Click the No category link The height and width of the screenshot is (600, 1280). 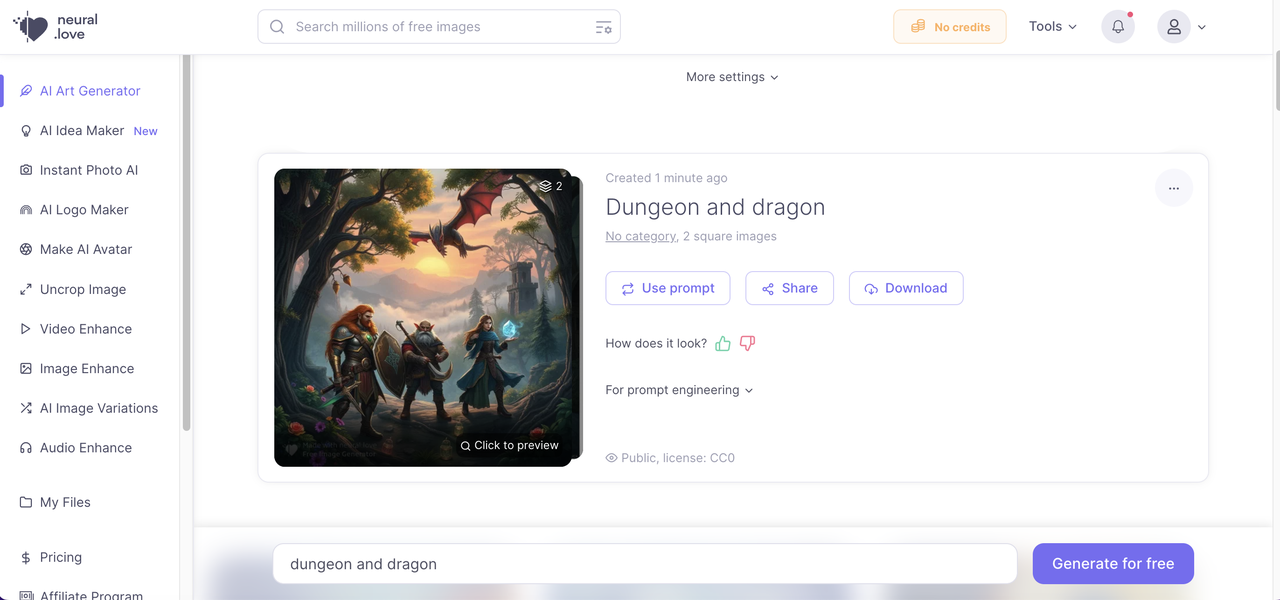click(641, 237)
